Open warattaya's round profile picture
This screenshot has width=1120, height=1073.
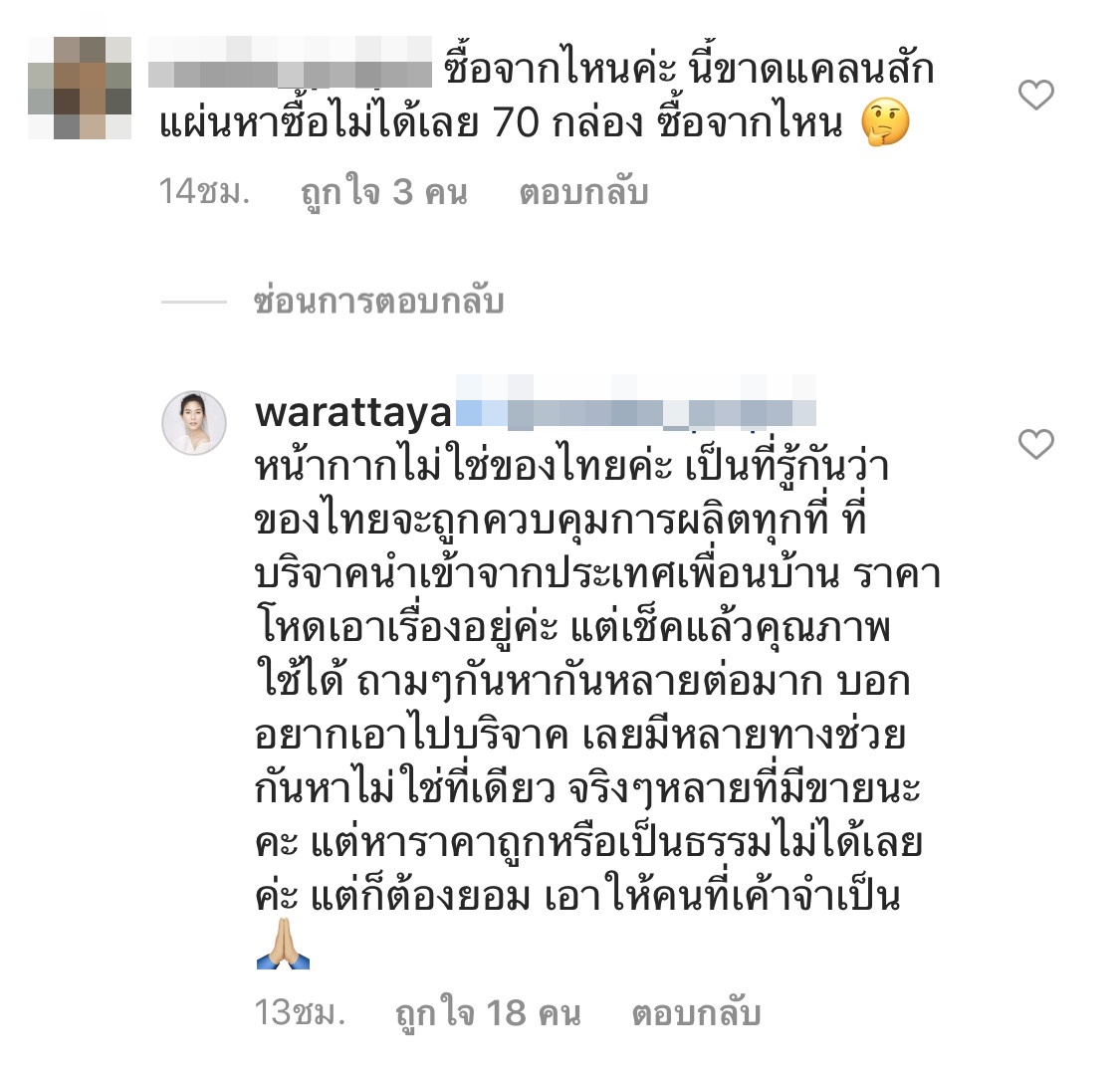coord(194,423)
